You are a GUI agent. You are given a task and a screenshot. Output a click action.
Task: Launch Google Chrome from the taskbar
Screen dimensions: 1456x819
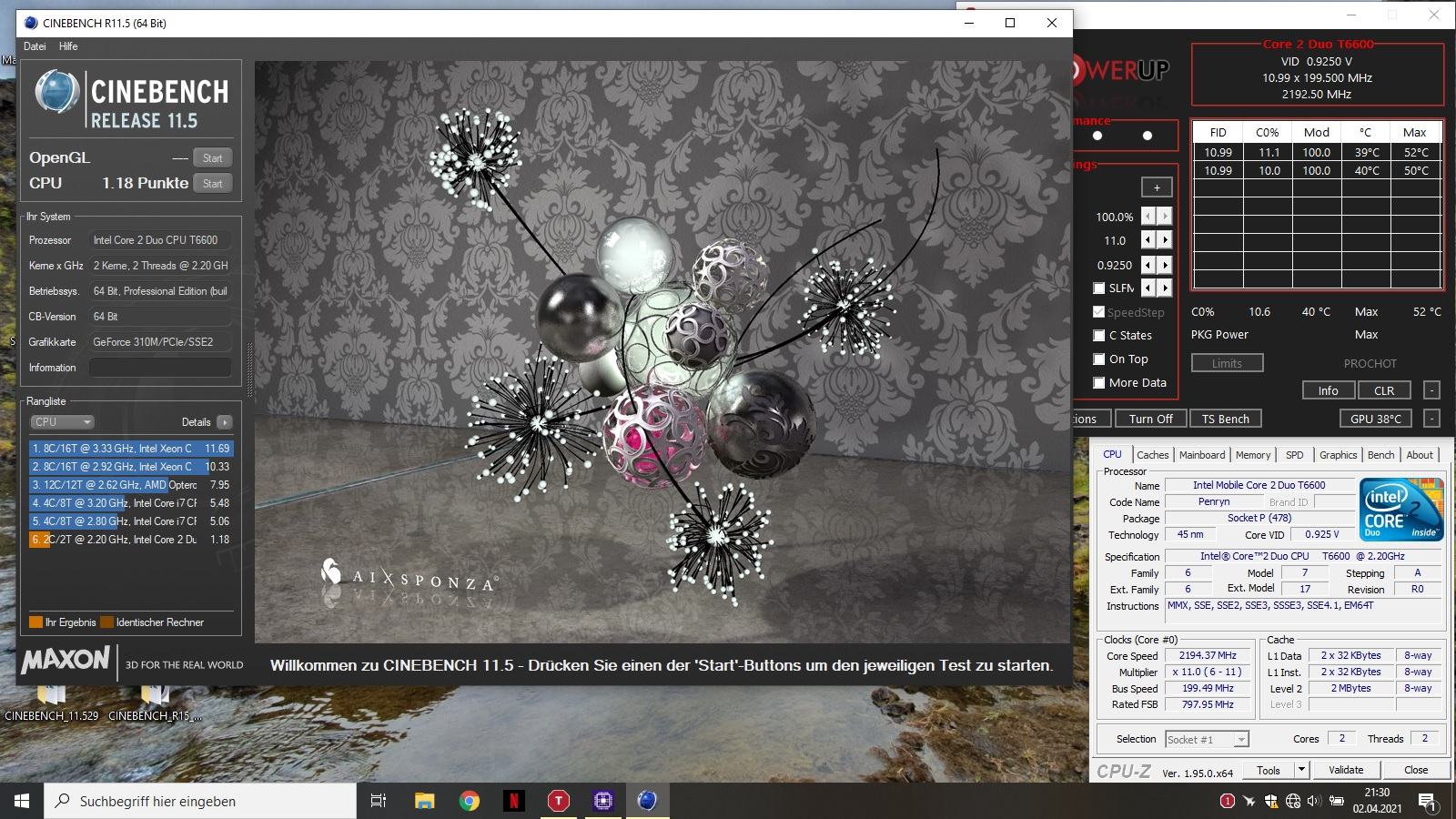click(470, 801)
